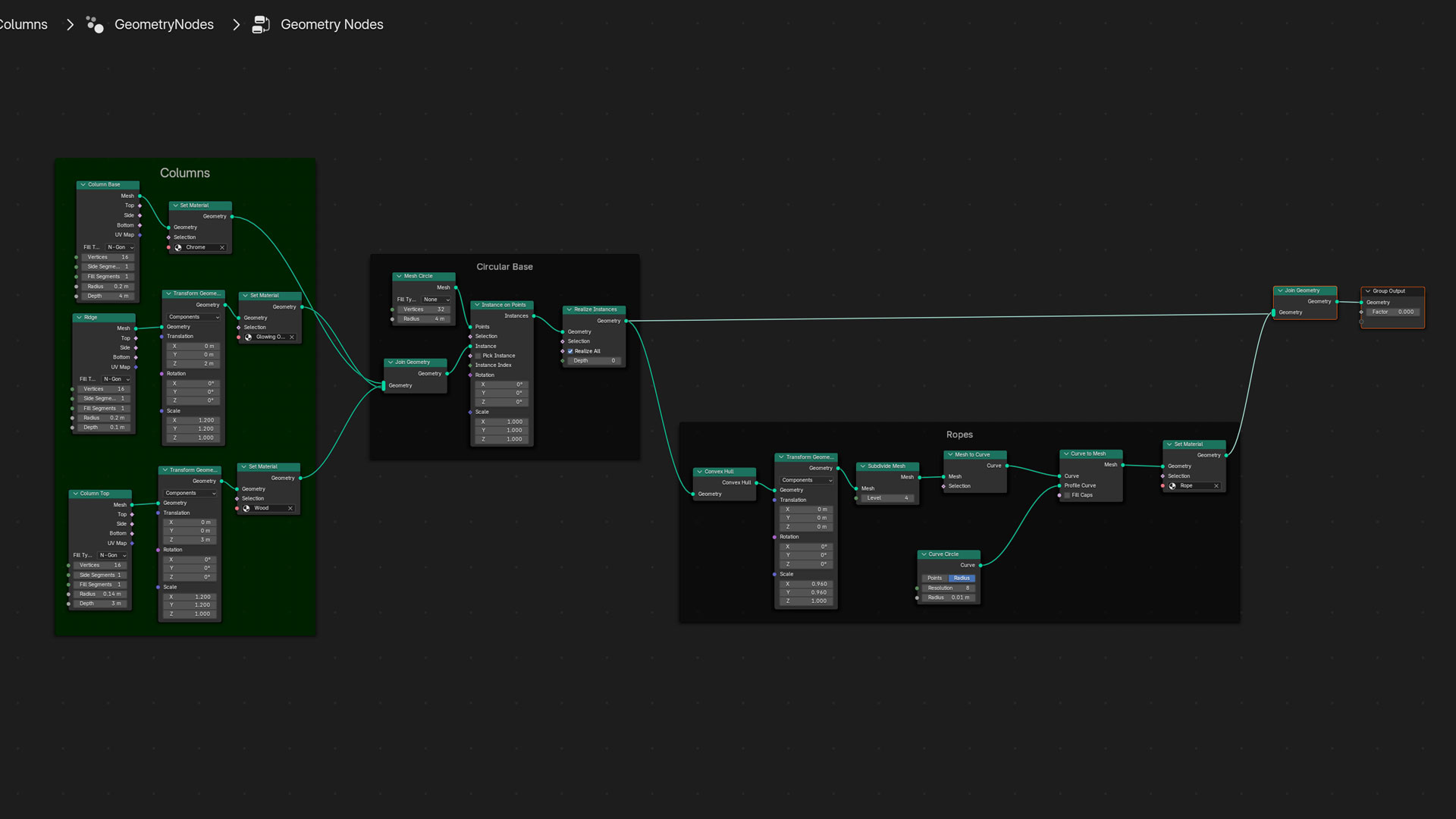Open Column Base N-Gon fill dropdown
Viewport: 1456px width, 819px height.
(x=121, y=247)
